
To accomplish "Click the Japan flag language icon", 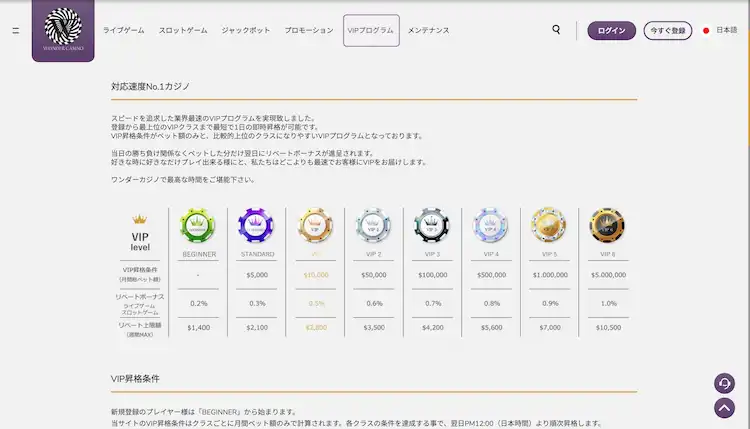I will tap(706, 31).
